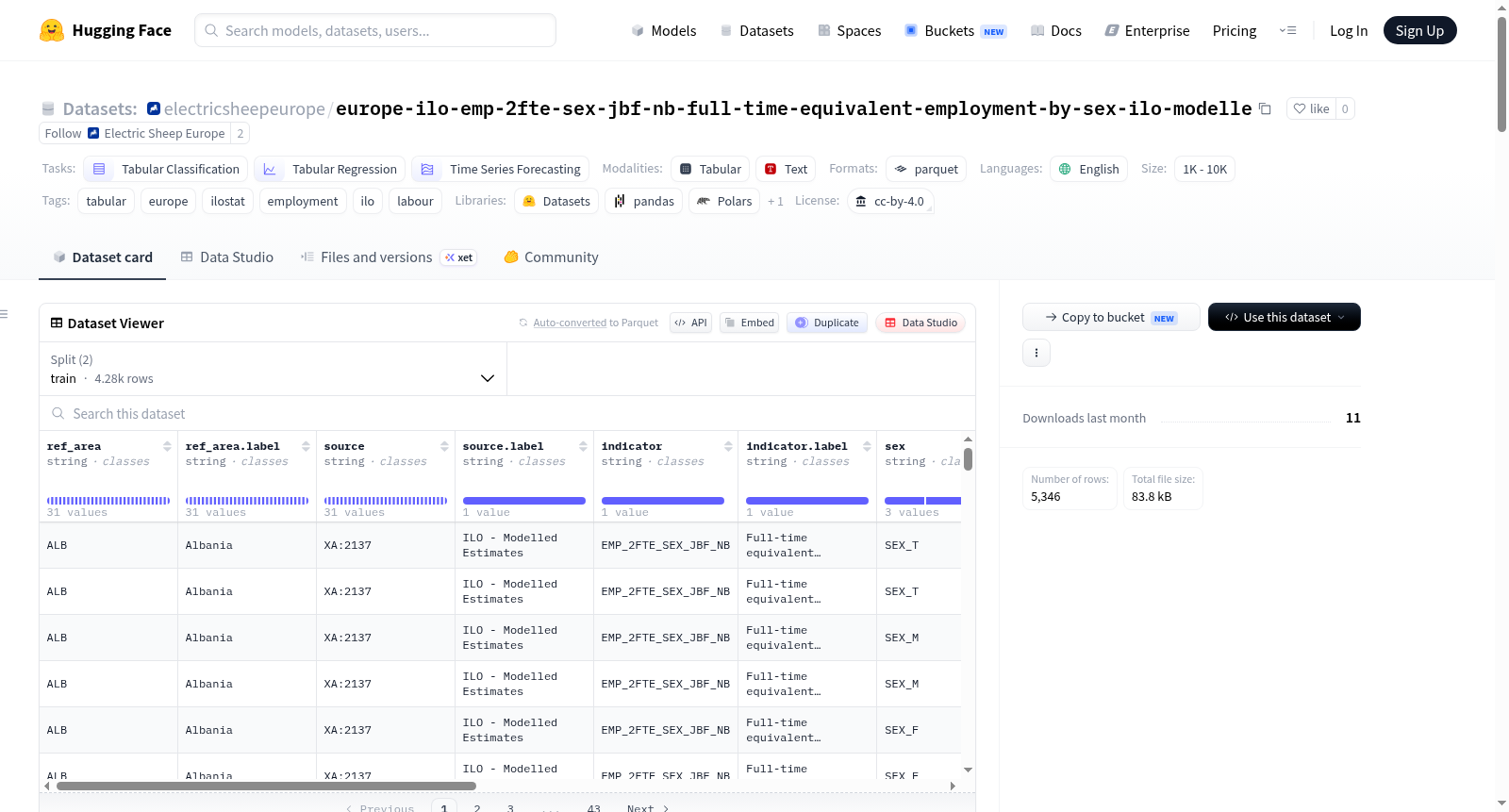Click the API button in Dataset Viewer

pyautogui.click(x=690, y=323)
